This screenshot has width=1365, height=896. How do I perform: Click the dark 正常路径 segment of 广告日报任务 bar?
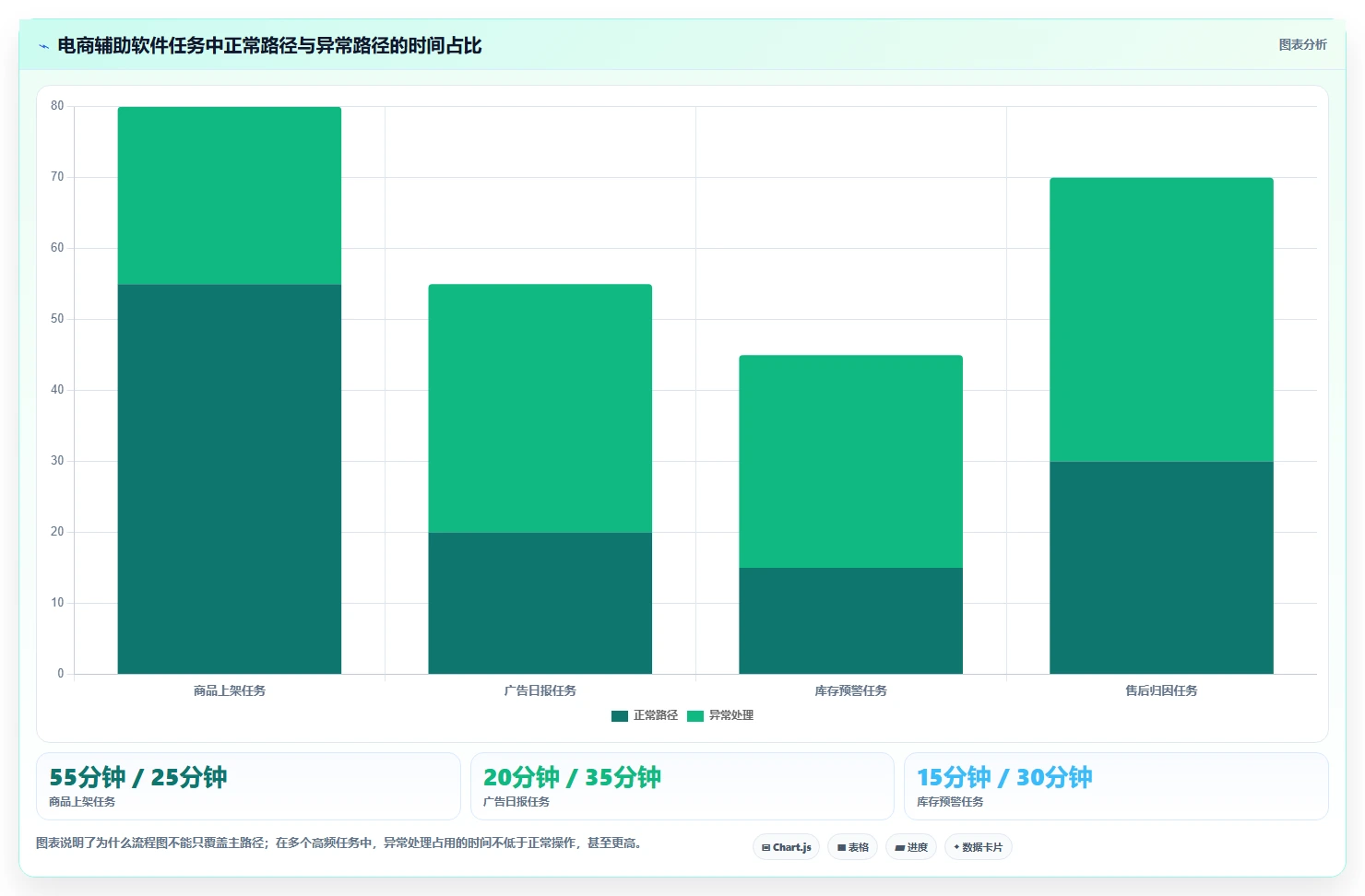click(x=540, y=603)
